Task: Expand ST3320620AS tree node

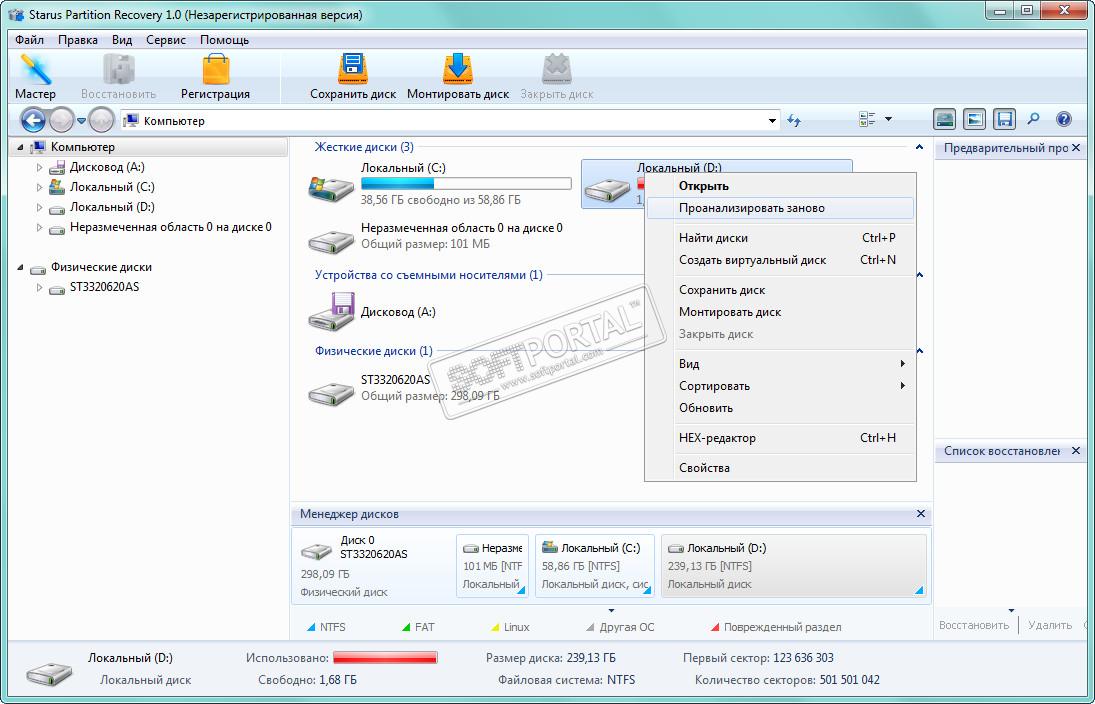Action: click(x=39, y=288)
